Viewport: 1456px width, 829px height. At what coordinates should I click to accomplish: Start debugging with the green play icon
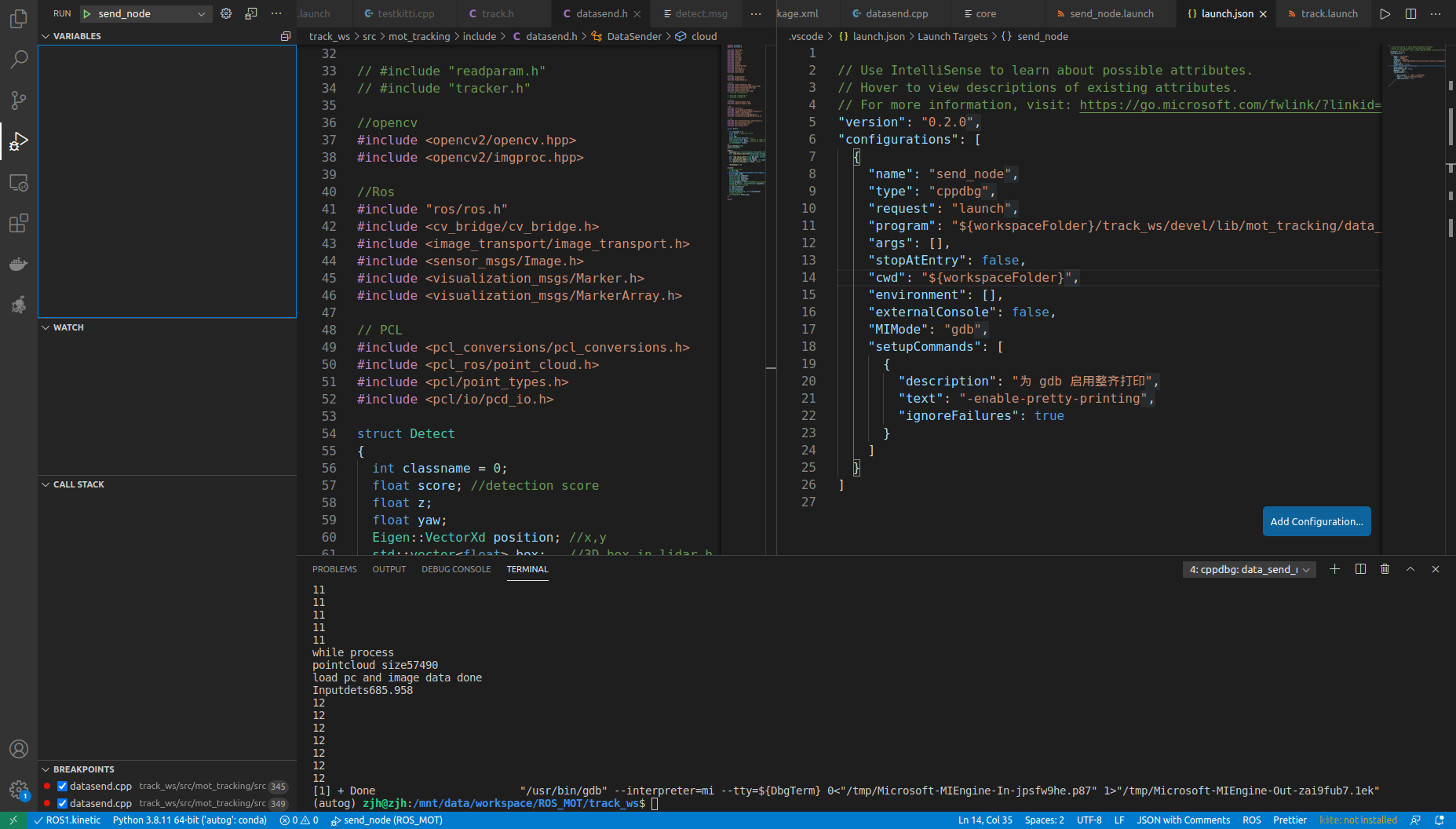[x=87, y=13]
